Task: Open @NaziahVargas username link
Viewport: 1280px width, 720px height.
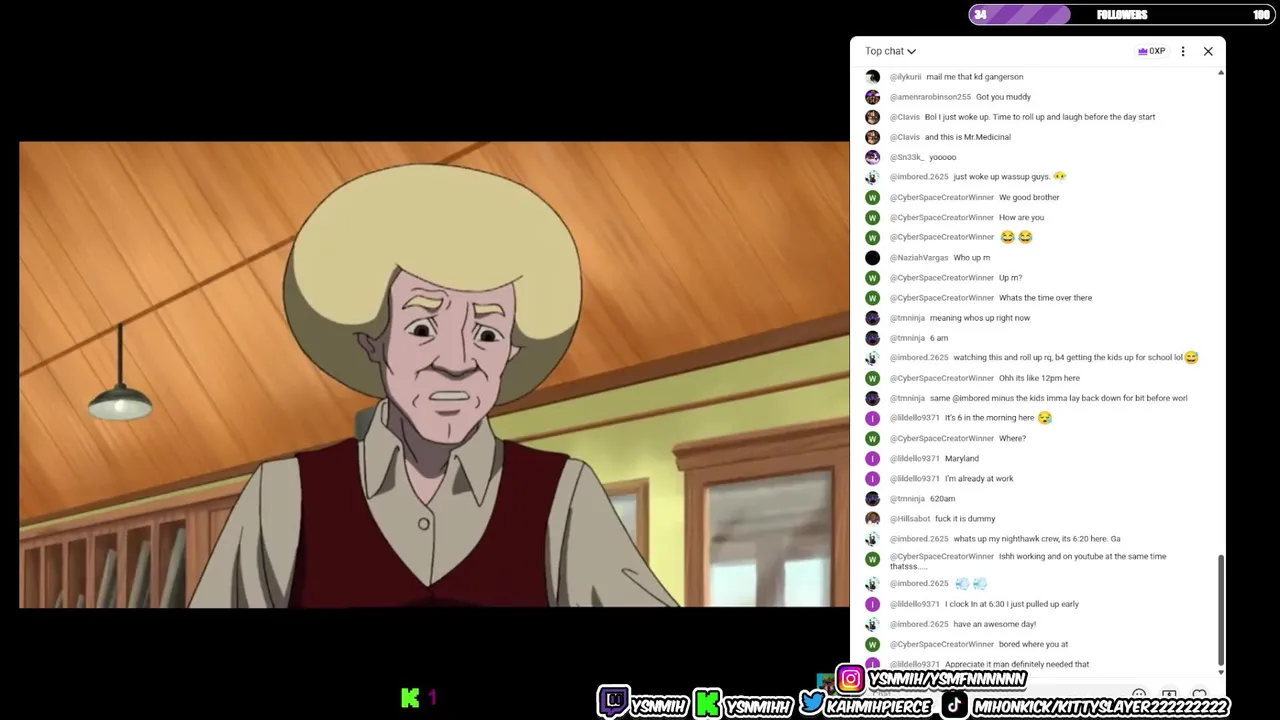Action: [919, 258]
